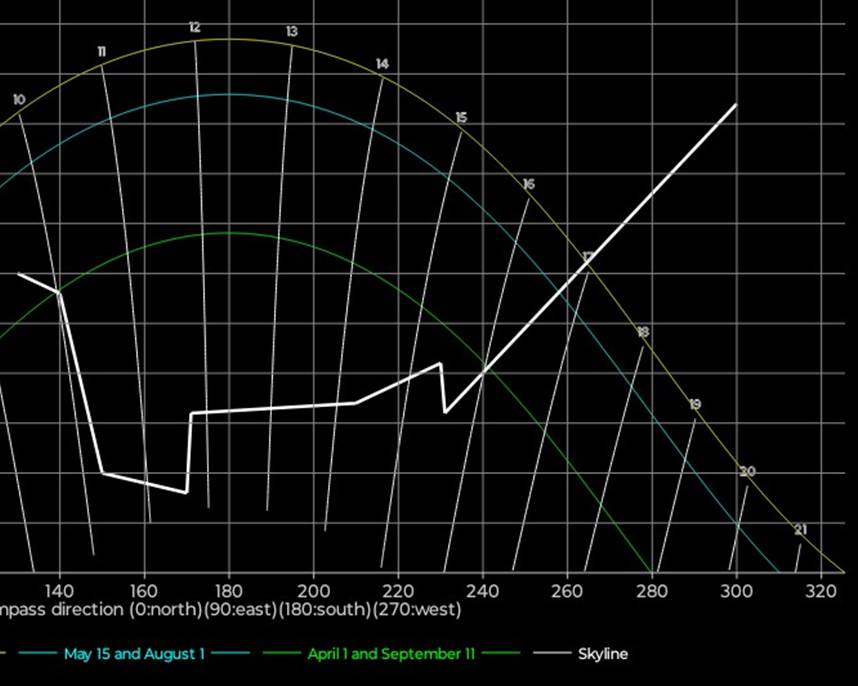
Task: Select the hour 21 label near horizon
Action: click(x=800, y=530)
